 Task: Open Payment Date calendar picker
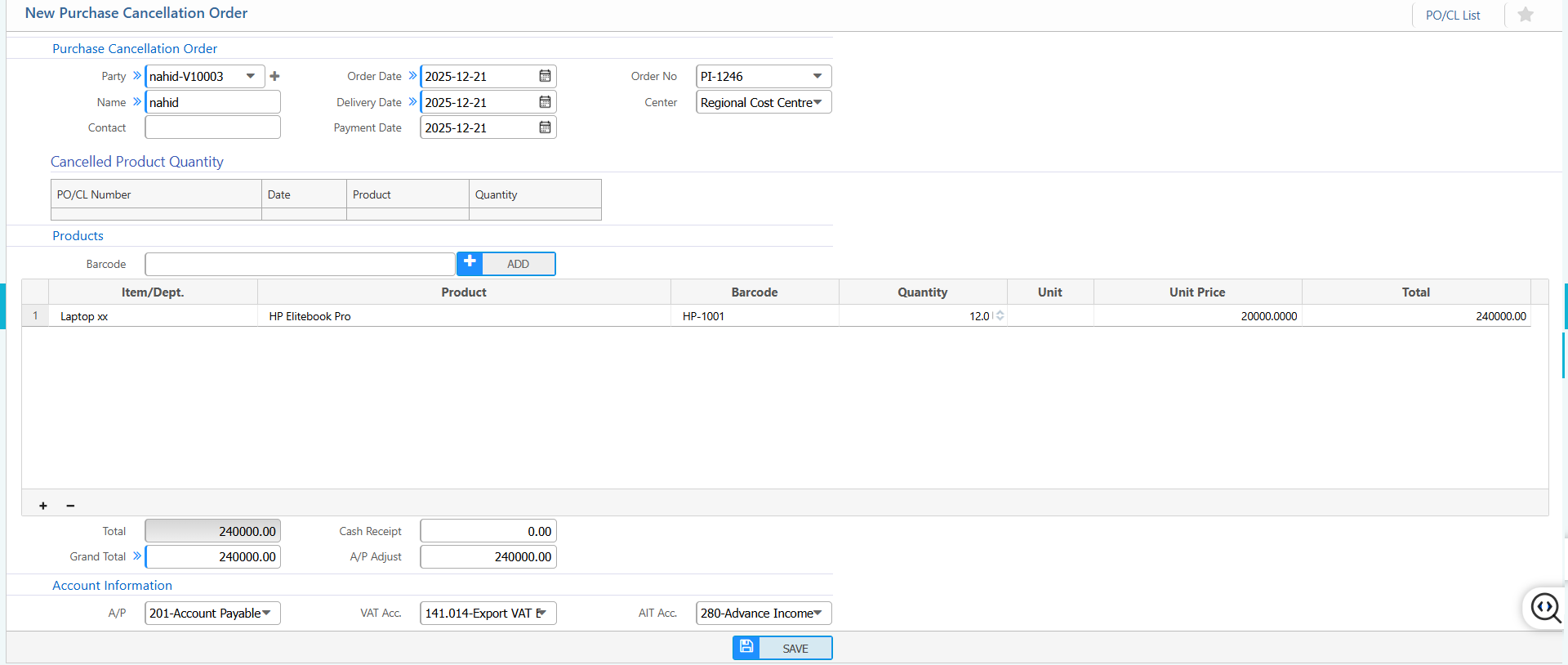545,127
